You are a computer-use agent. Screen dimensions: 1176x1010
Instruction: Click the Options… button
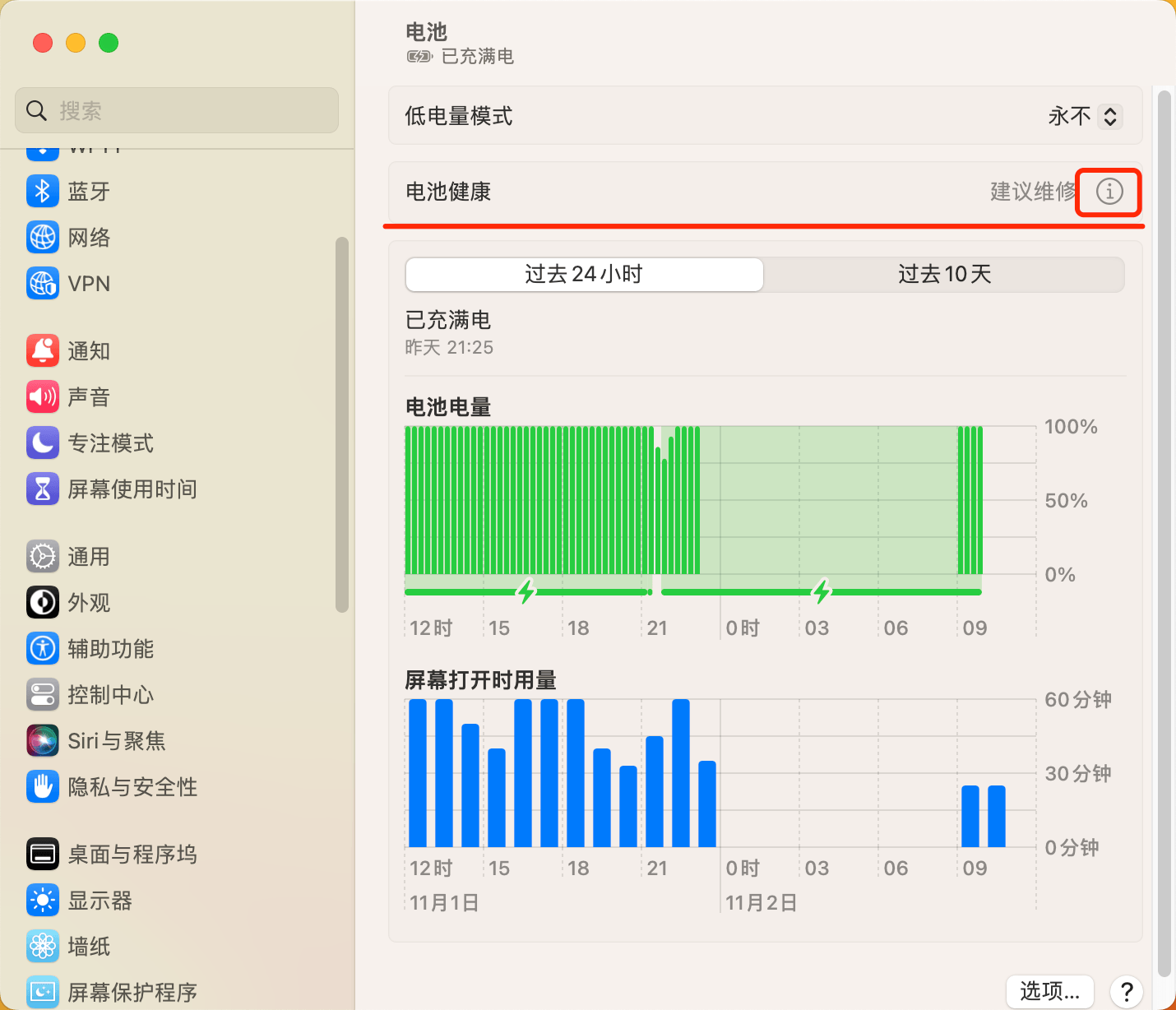1049,991
